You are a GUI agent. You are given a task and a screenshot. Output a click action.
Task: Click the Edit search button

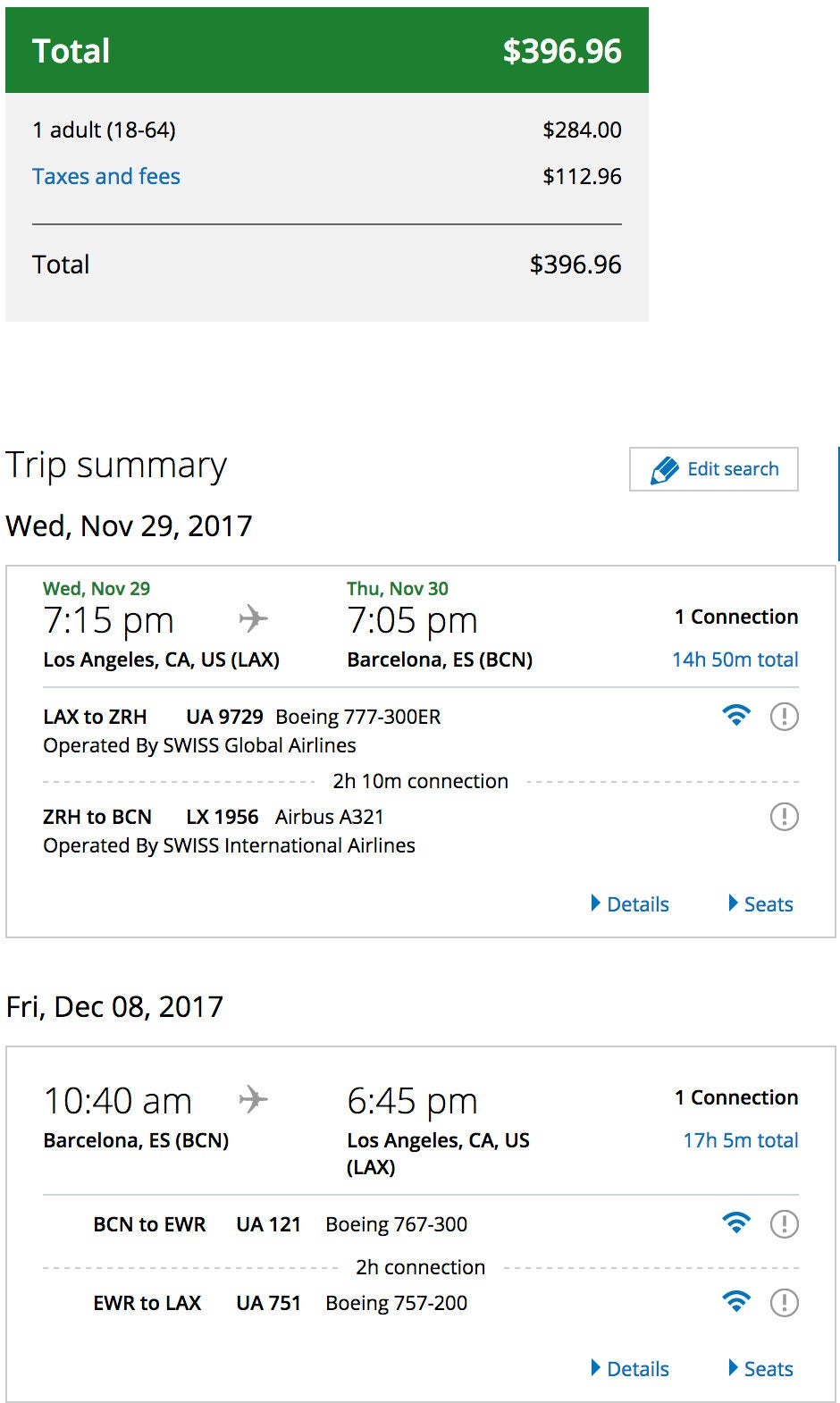pyautogui.click(x=713, y=469)
